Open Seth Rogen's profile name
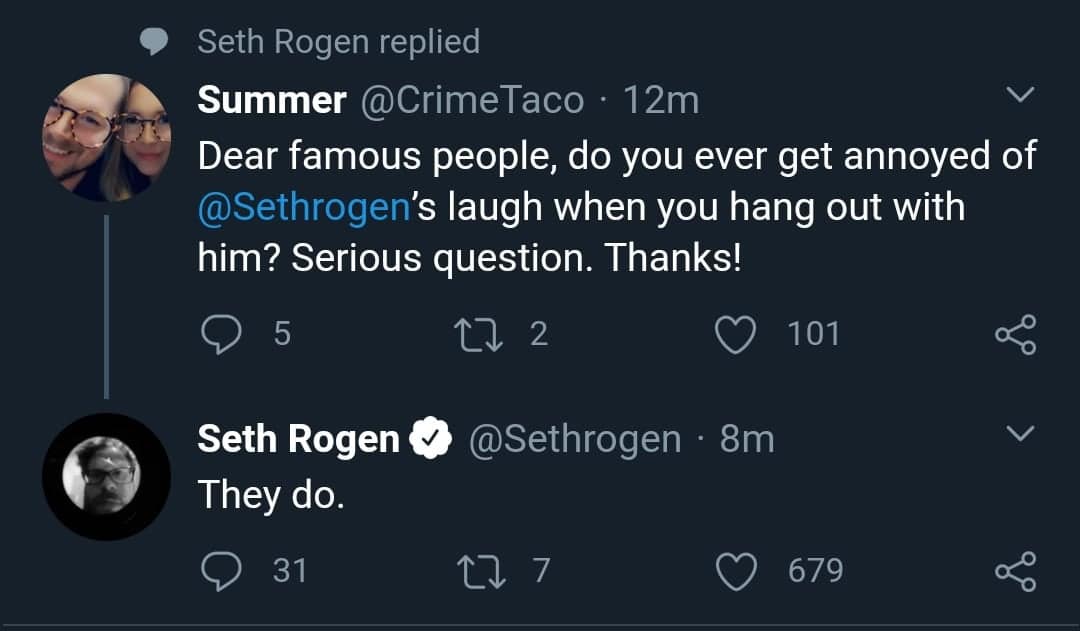 pos(298,439)
